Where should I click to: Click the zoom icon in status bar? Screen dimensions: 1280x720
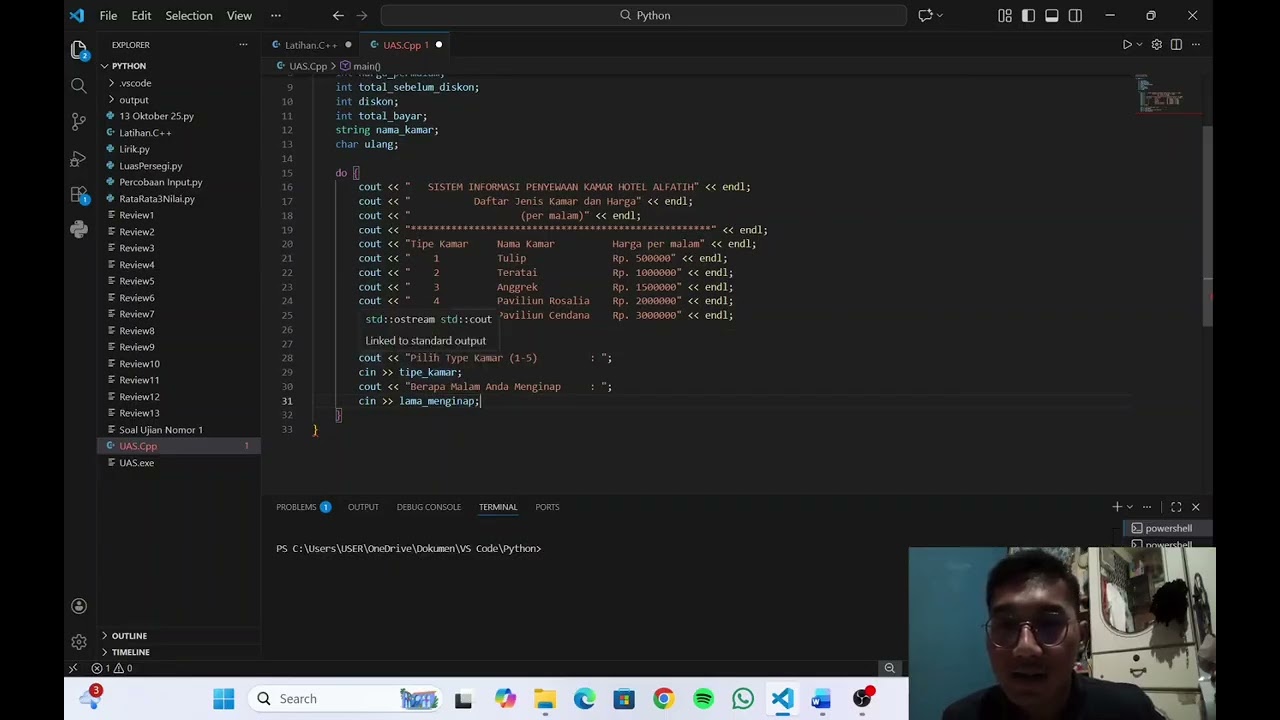889,668
